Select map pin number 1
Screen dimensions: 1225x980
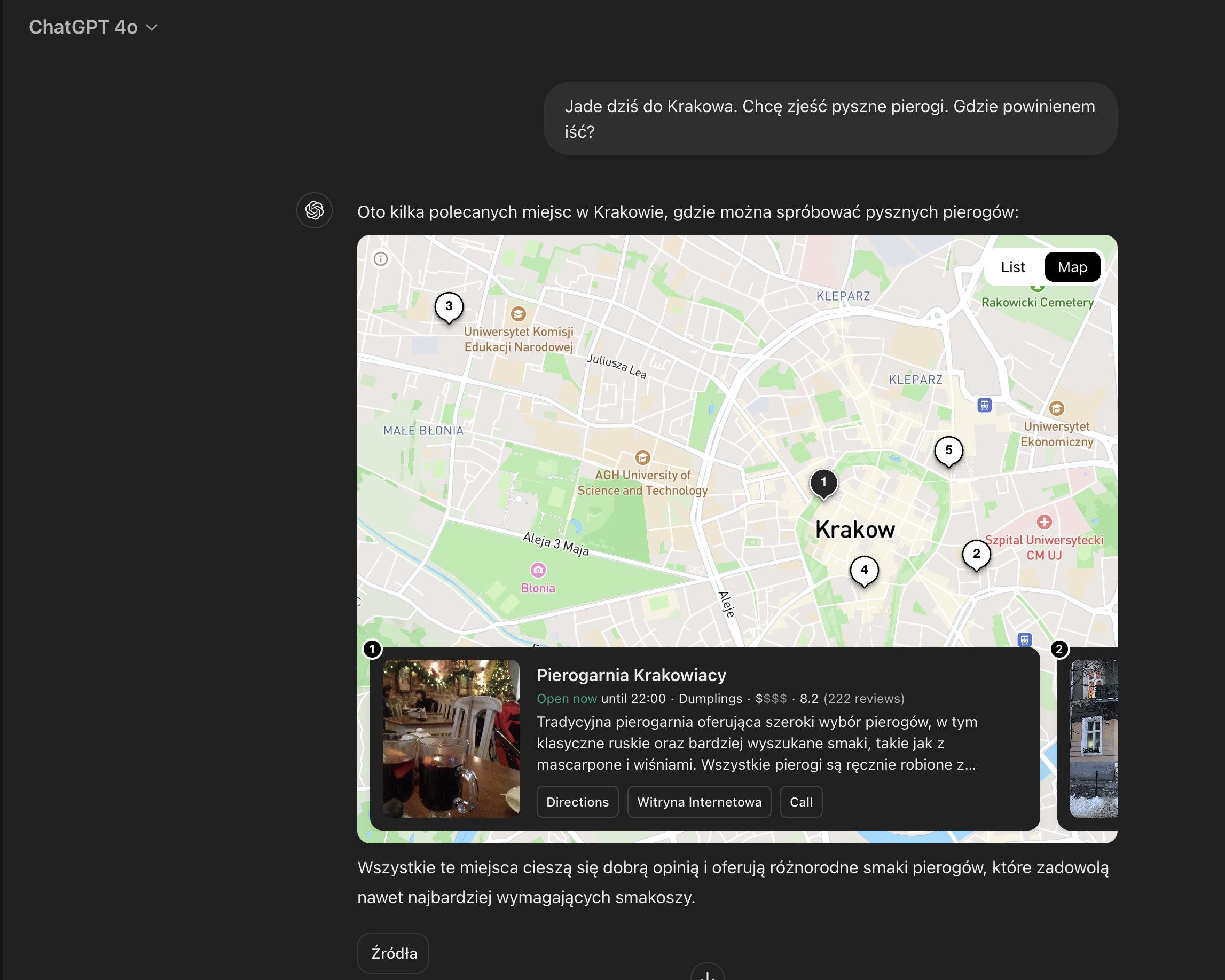tap(823, 484)
